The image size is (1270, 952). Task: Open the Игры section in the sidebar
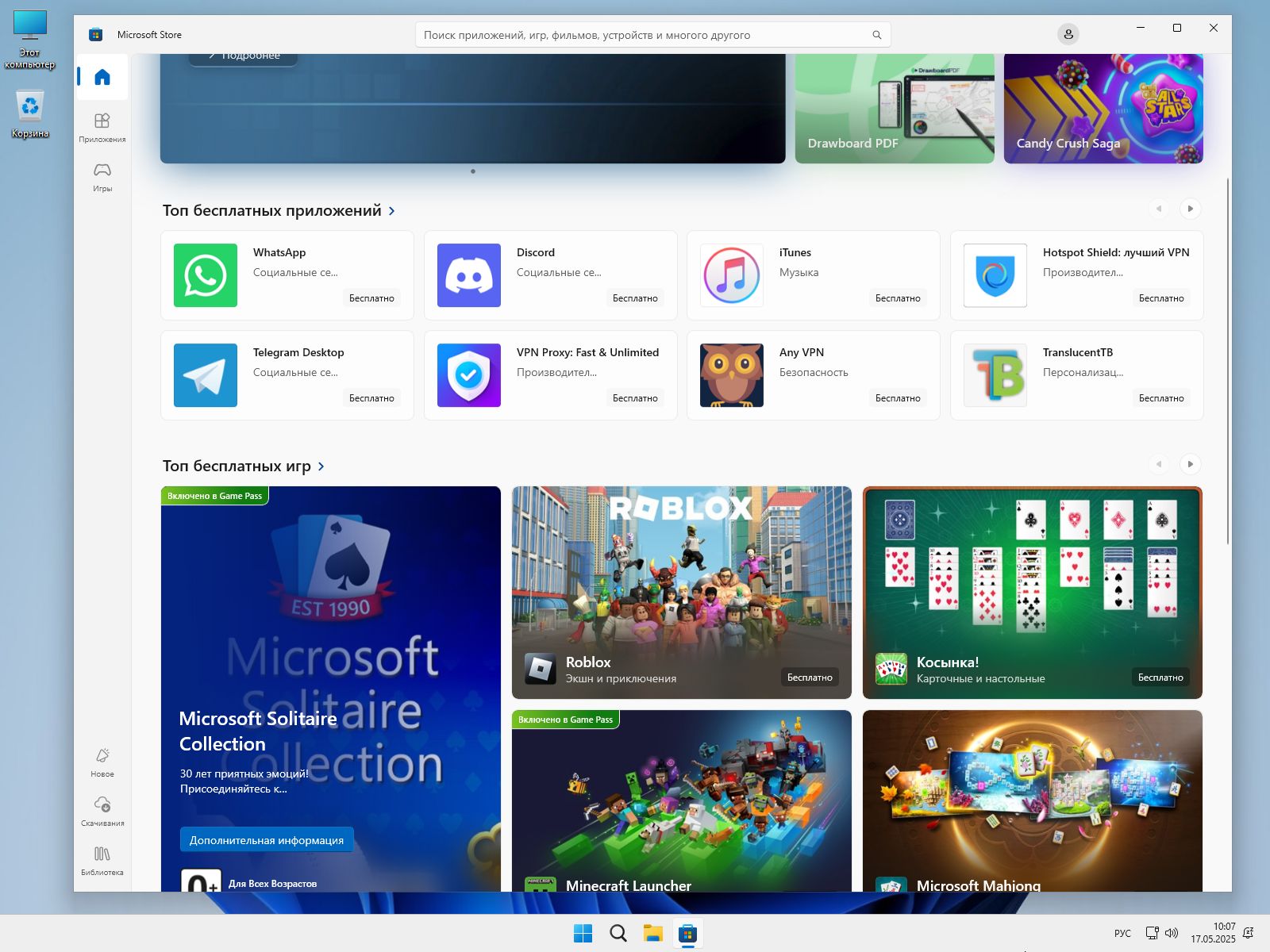(x=102, y=177)
